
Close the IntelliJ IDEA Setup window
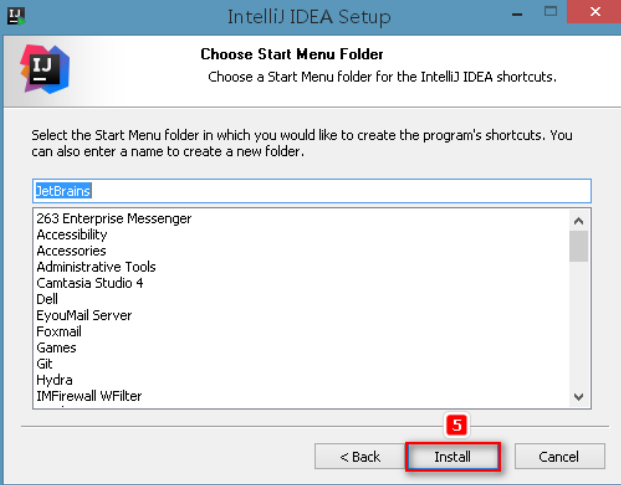pos(595,12)
